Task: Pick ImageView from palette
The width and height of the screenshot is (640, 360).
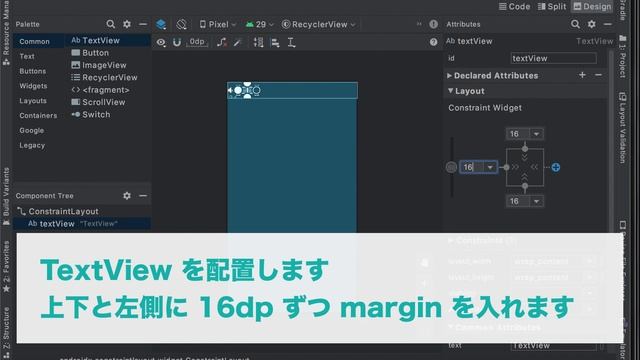Action: click(x=99, y=65)
